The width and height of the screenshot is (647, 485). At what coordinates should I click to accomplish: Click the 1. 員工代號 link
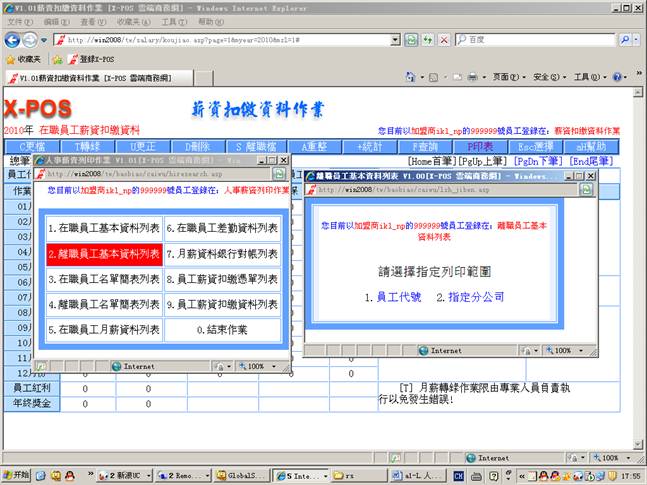(x=393, y=297)
